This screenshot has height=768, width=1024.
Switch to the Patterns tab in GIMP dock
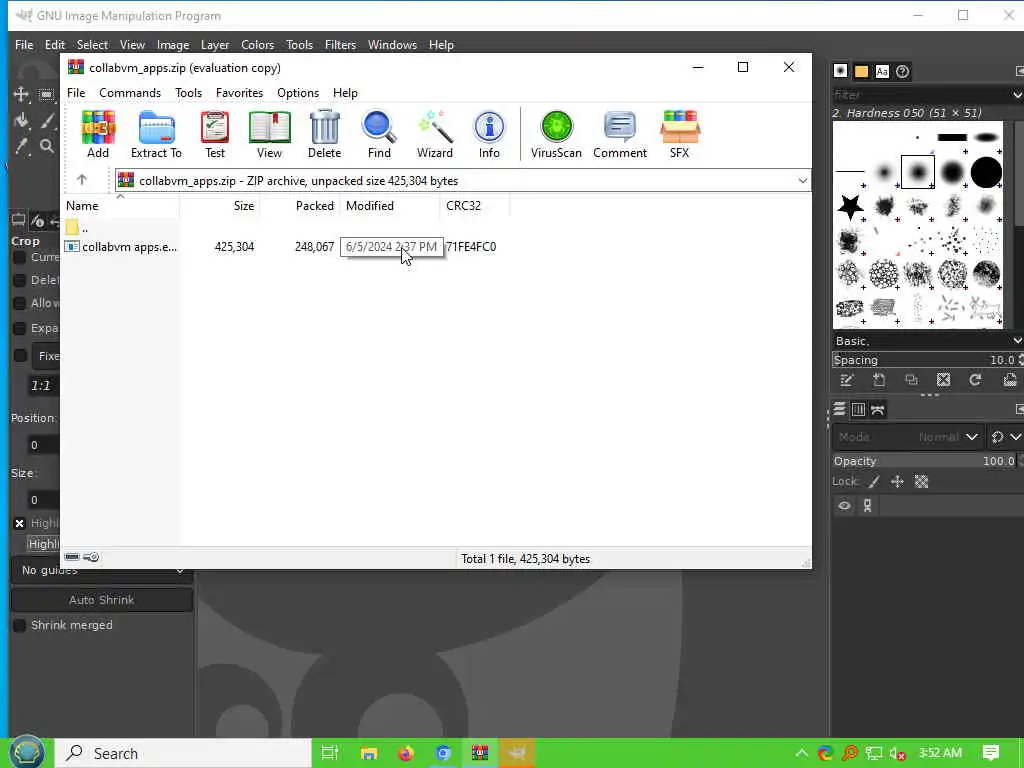pyautogui.click(x=861, y=71)
